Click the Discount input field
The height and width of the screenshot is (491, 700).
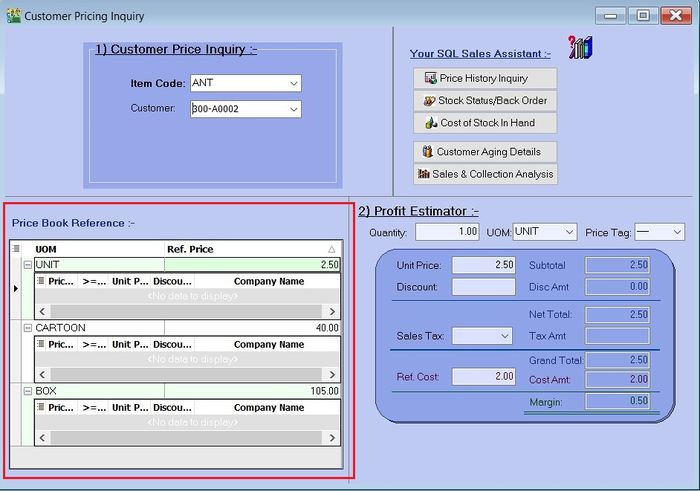[x=484, y=287]
